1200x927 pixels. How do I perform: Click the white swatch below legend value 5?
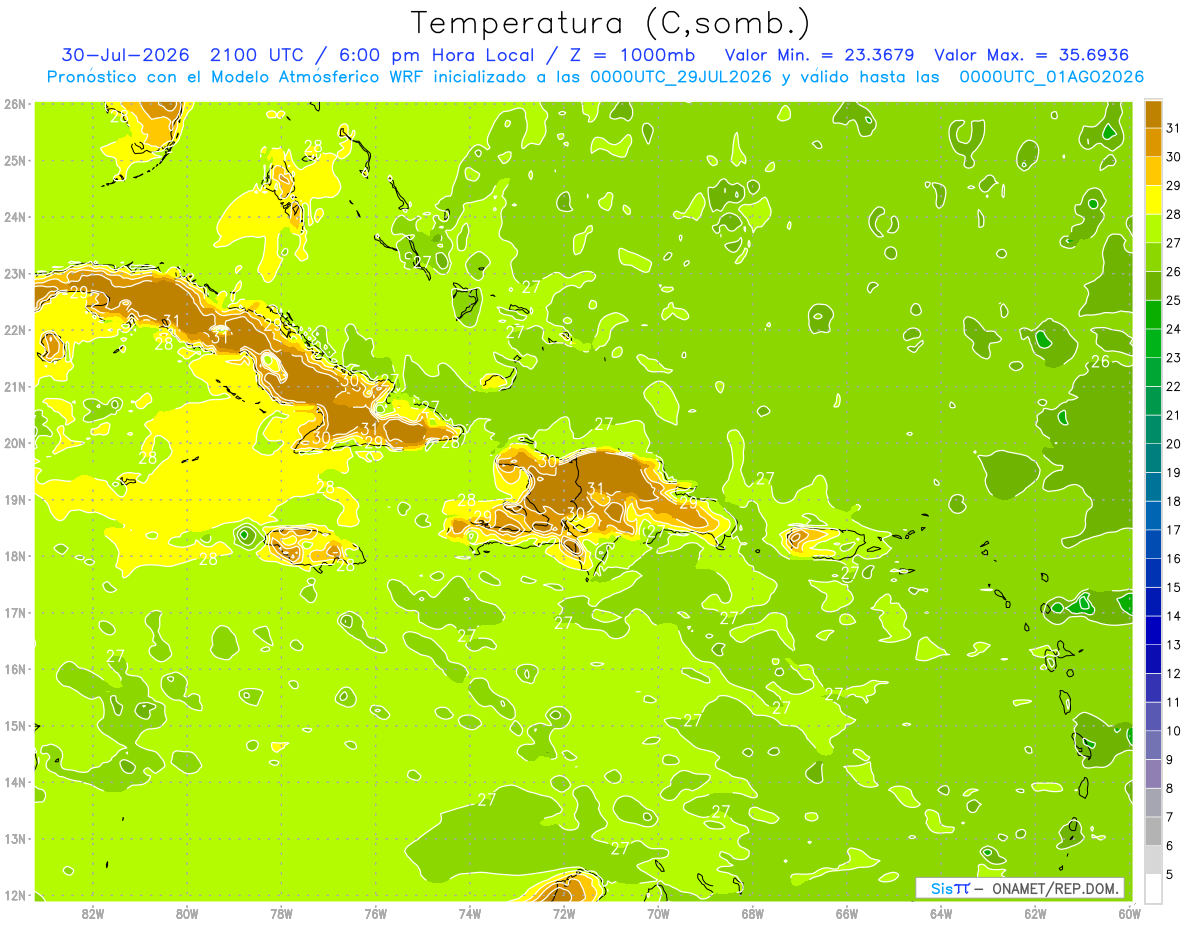click(1153, 888)
